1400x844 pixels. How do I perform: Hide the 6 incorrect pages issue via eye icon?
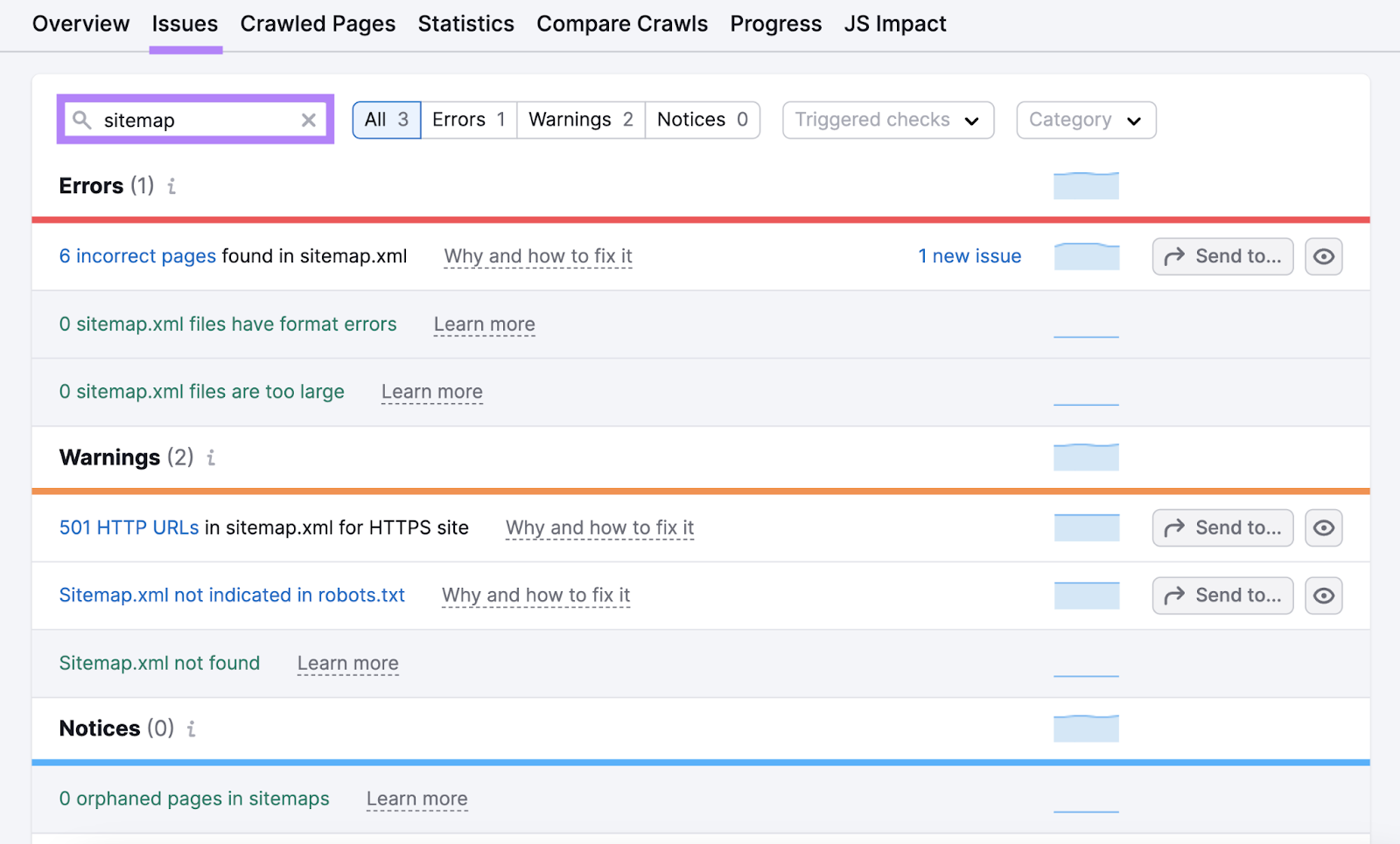[x=1323, y=256]
